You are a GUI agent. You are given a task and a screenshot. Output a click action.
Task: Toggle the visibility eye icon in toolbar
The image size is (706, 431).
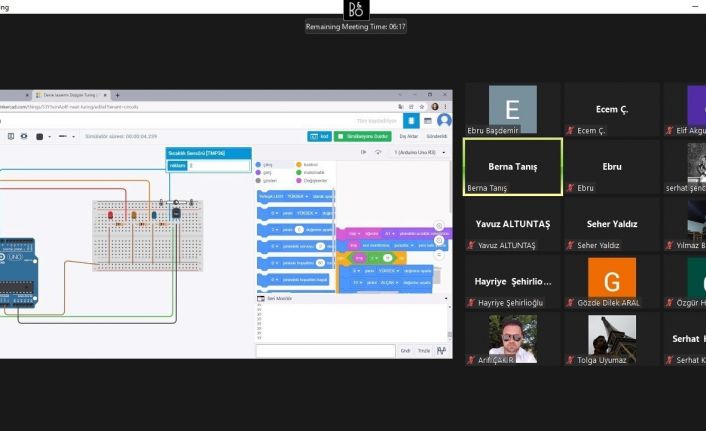coord(24,136)
